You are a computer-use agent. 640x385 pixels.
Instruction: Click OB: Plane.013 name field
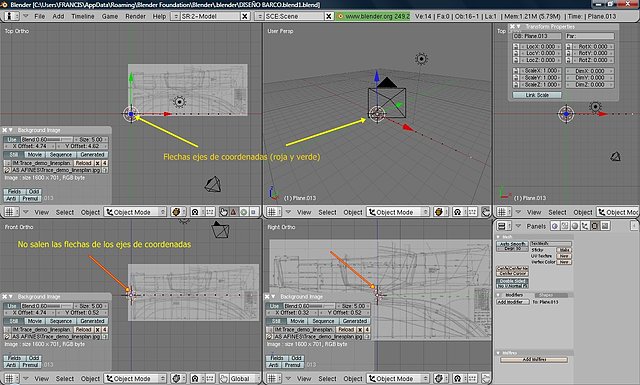[x=536, y=36]
